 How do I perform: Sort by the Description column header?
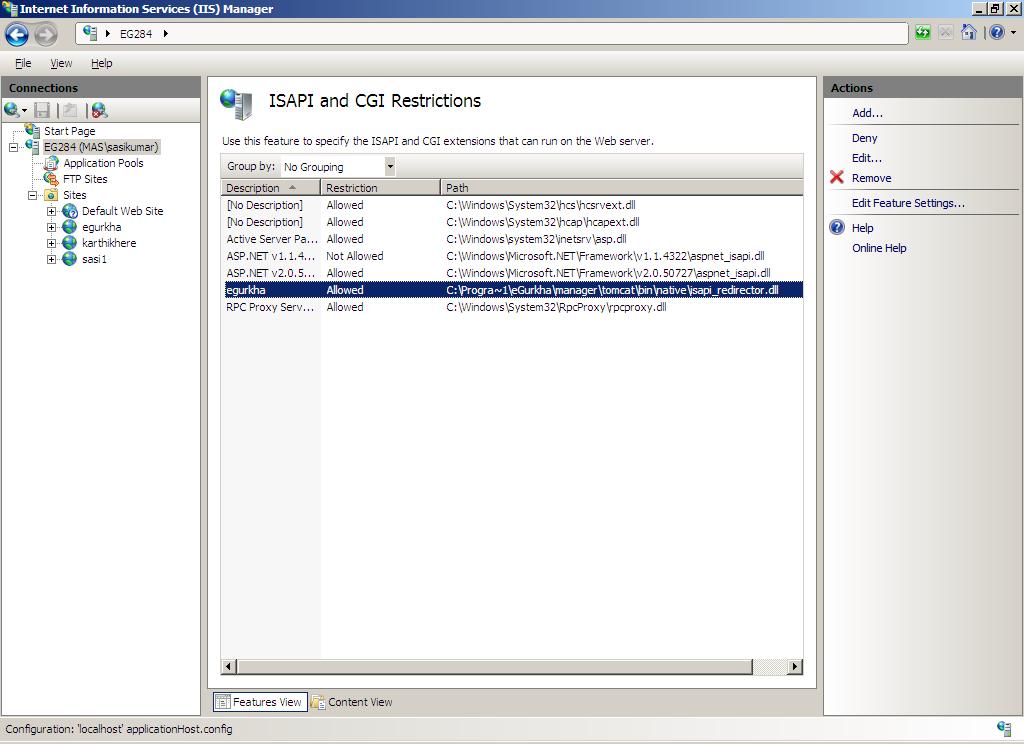tap(270, 187)
